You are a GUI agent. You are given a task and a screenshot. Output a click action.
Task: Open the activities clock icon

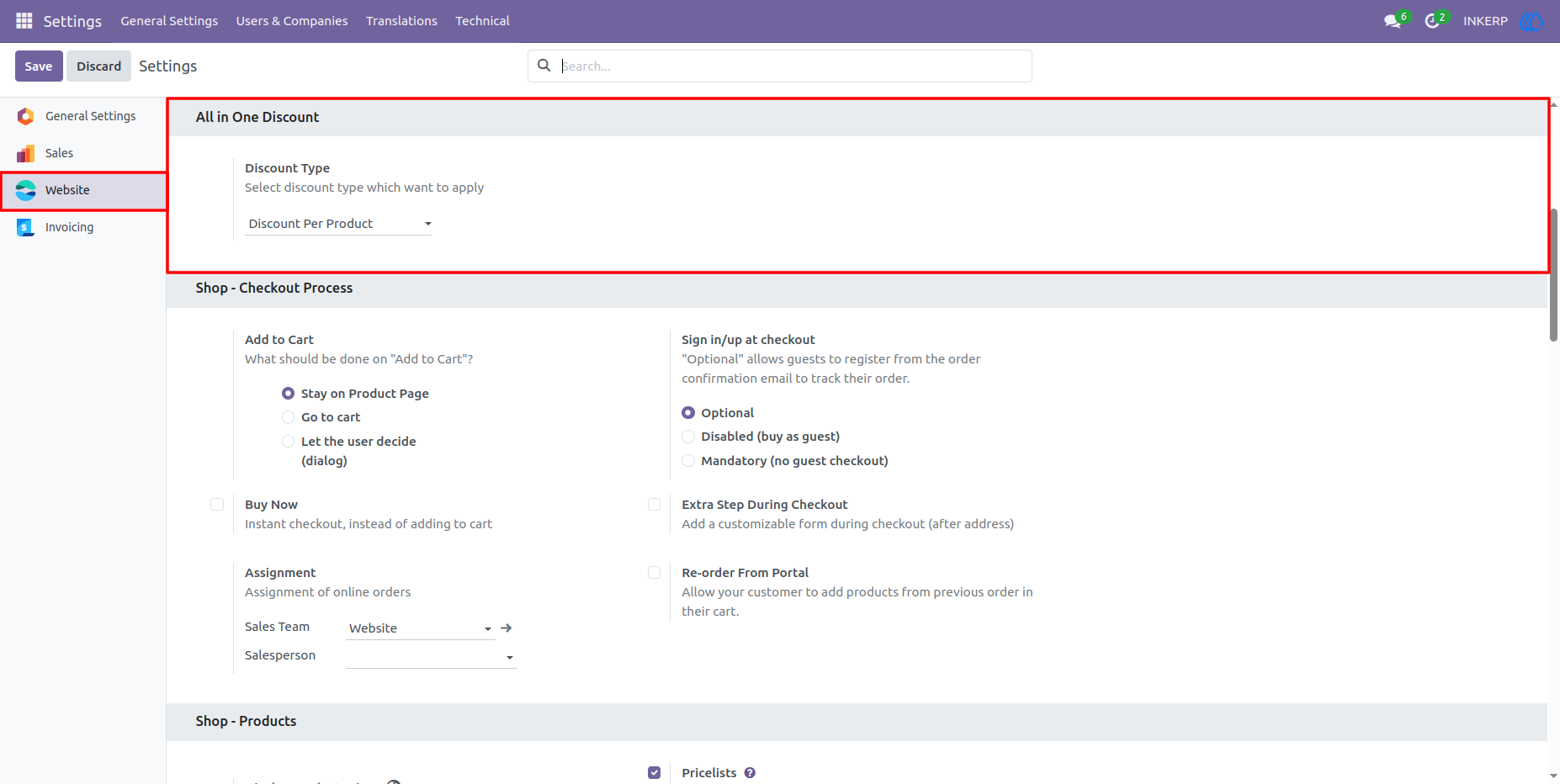(1432, 21)
